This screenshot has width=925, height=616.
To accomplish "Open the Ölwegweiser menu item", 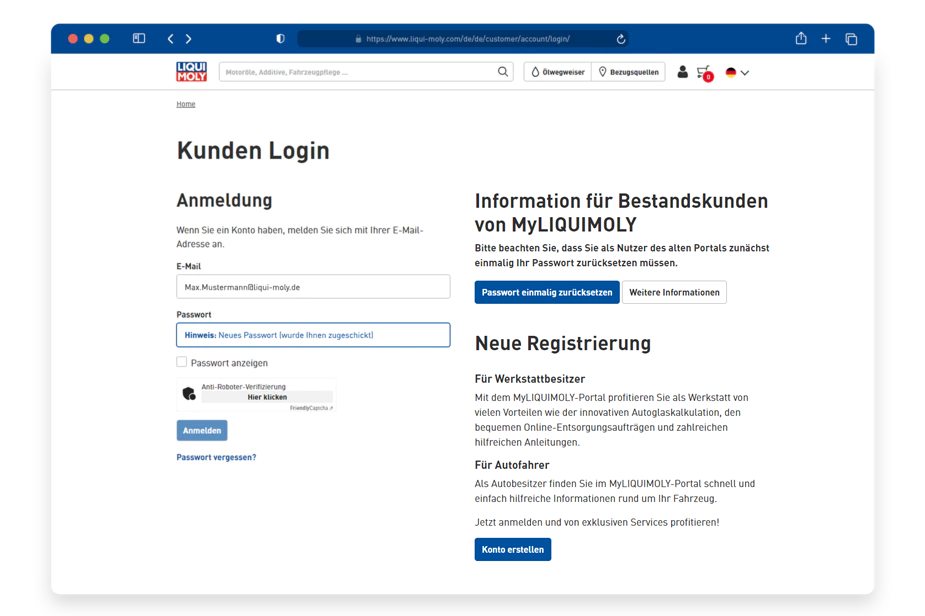I will (557, 72).
